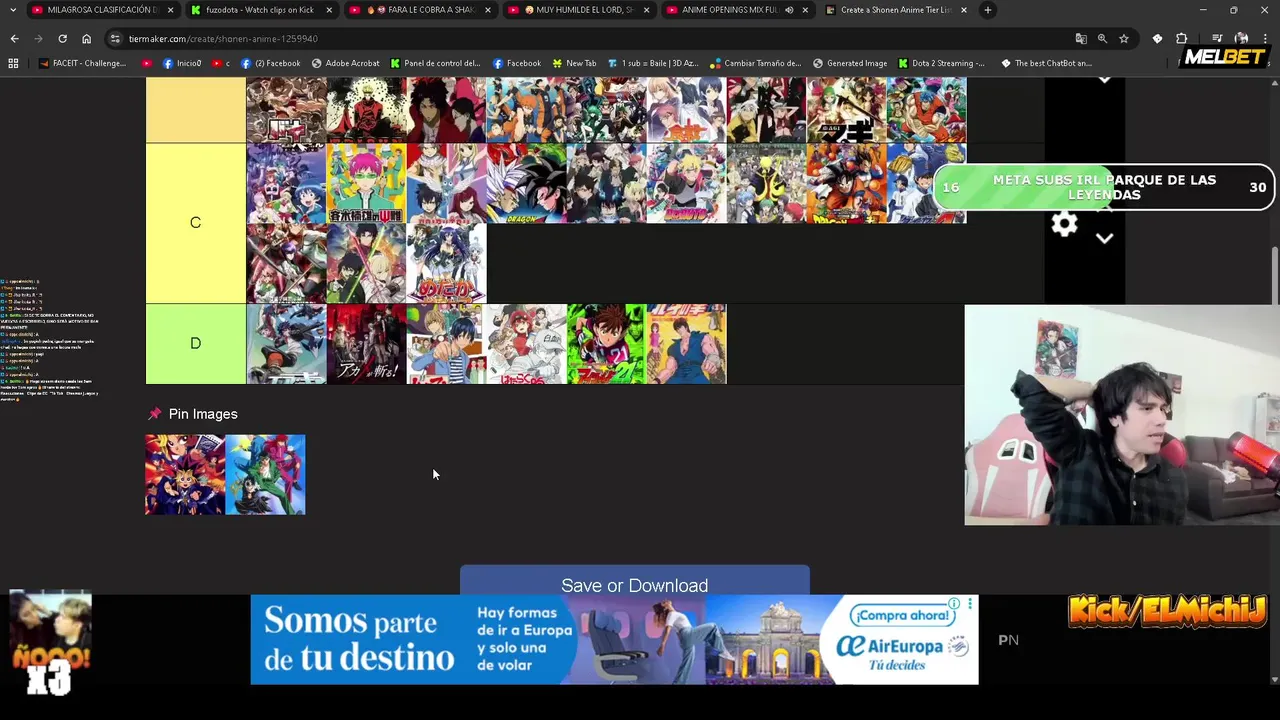The width and height of the screenshot is (1280, 720).
Task: Open the New Tab bookmark
Action: click(573, 63)
